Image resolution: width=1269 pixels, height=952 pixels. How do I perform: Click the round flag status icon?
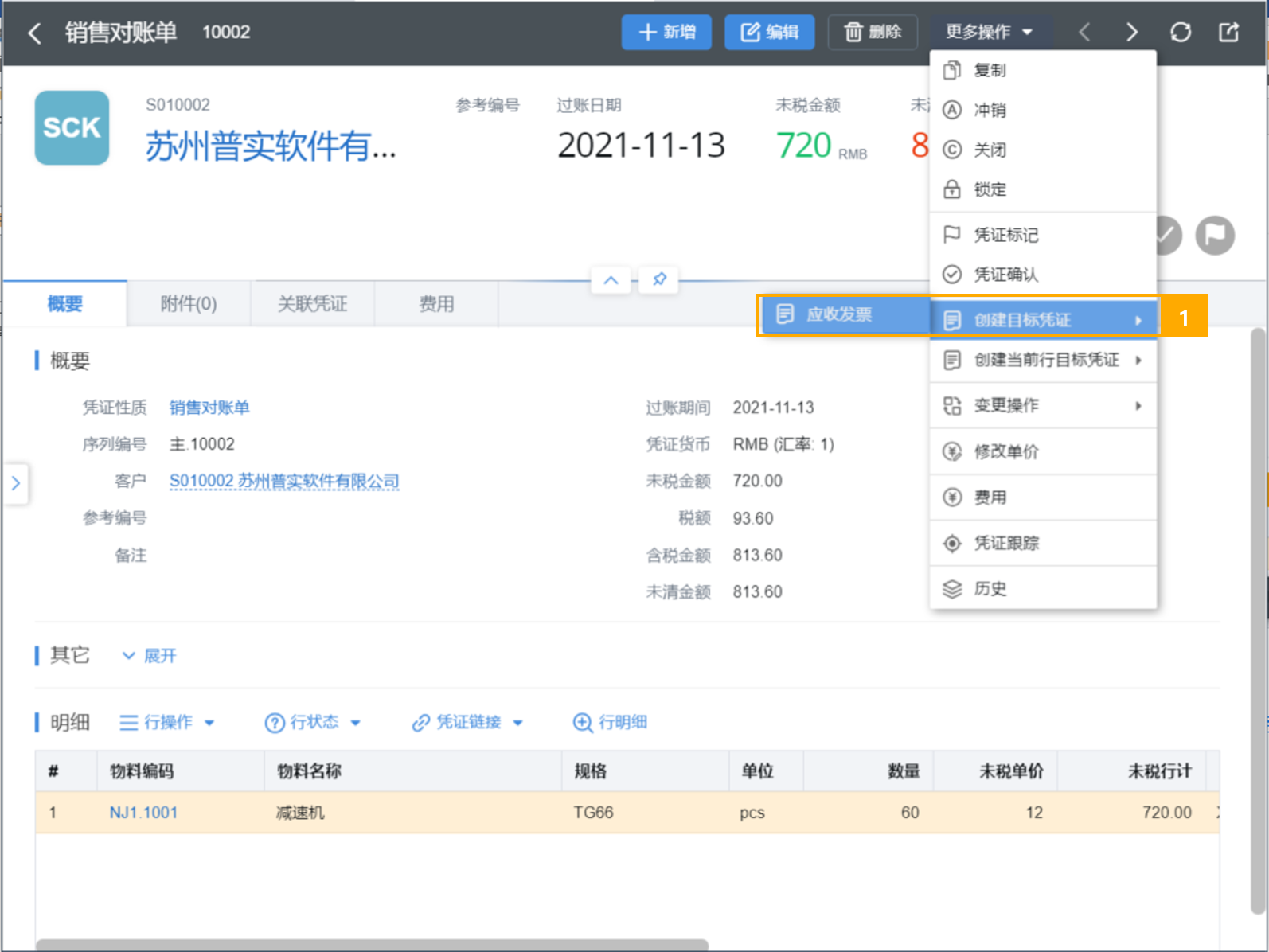1215,236
